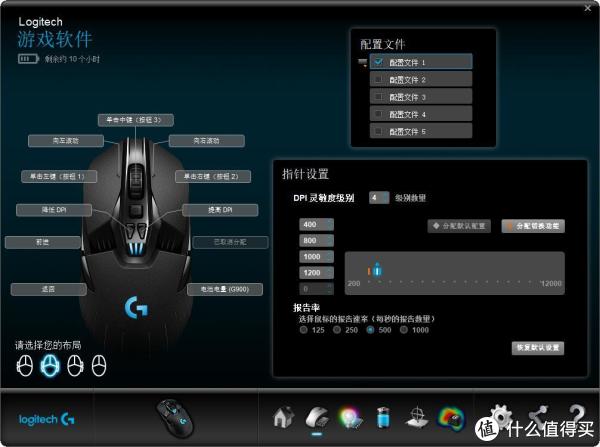Click the 向左滚动 assignment label

66,141
